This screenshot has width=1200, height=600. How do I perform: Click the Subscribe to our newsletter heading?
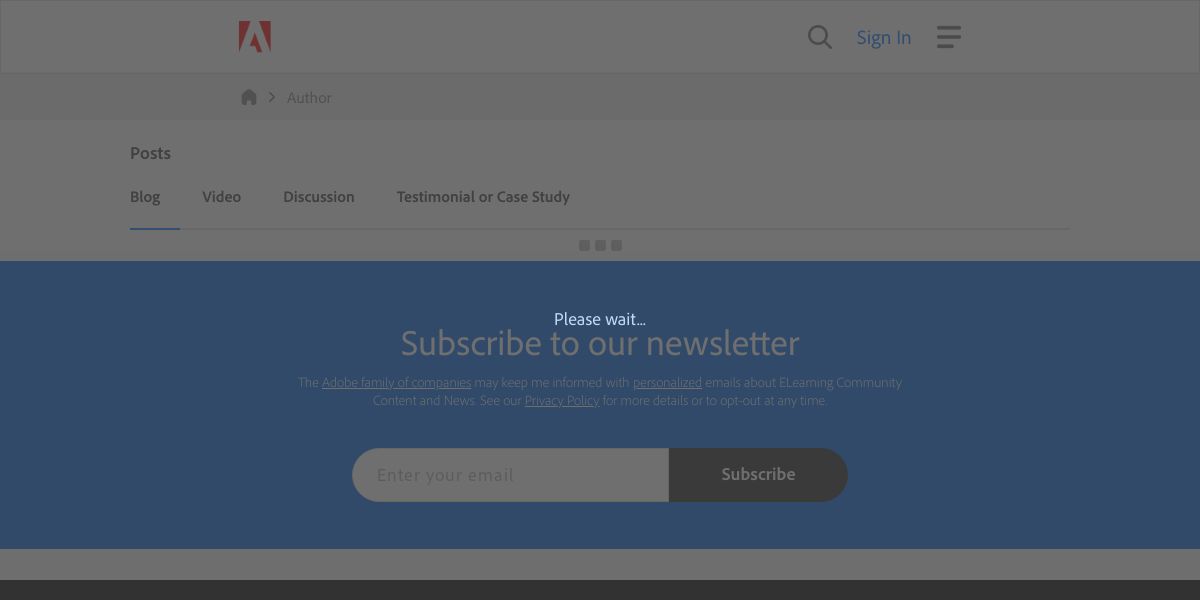tap(600, 343)
